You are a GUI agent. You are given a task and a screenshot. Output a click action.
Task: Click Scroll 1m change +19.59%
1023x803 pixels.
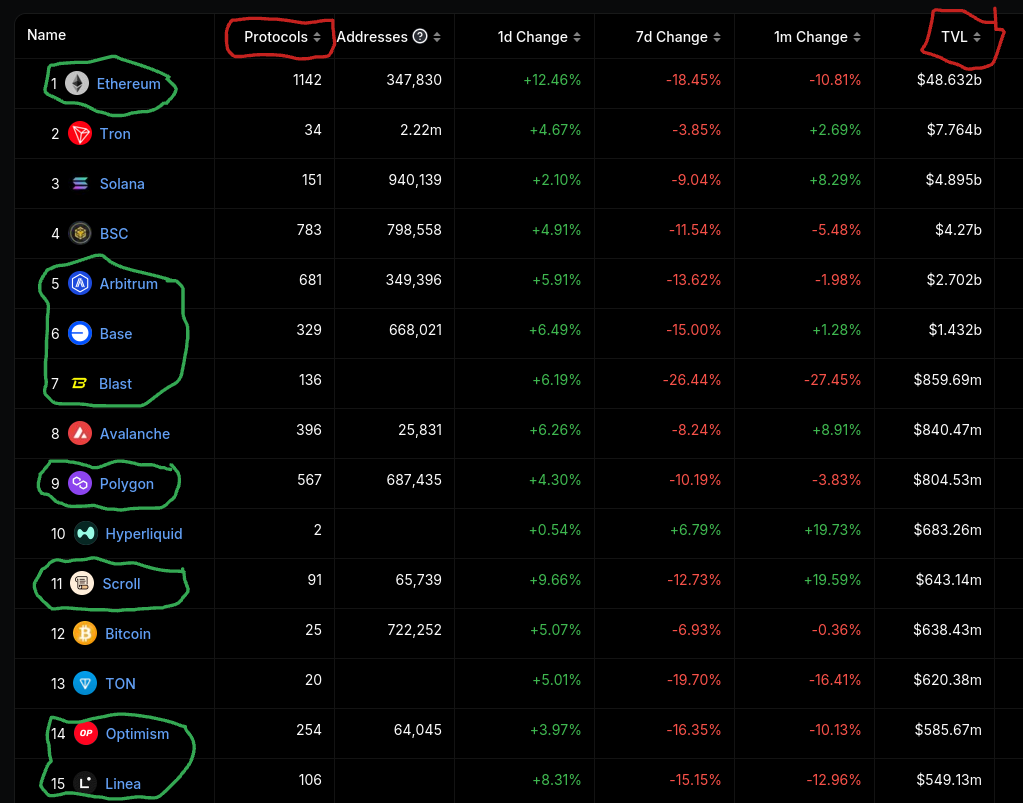click(x=832, y=580)
